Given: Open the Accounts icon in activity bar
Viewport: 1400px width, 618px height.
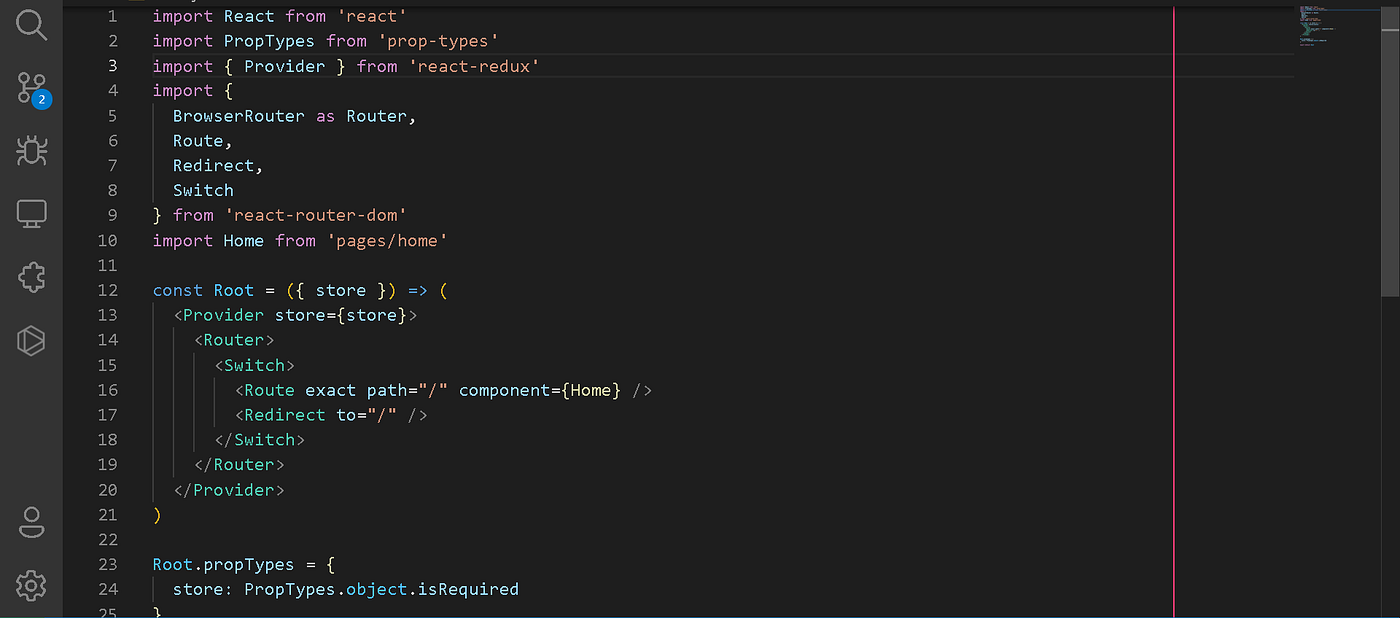Looking at the screenshot, I should pos(32,522).
